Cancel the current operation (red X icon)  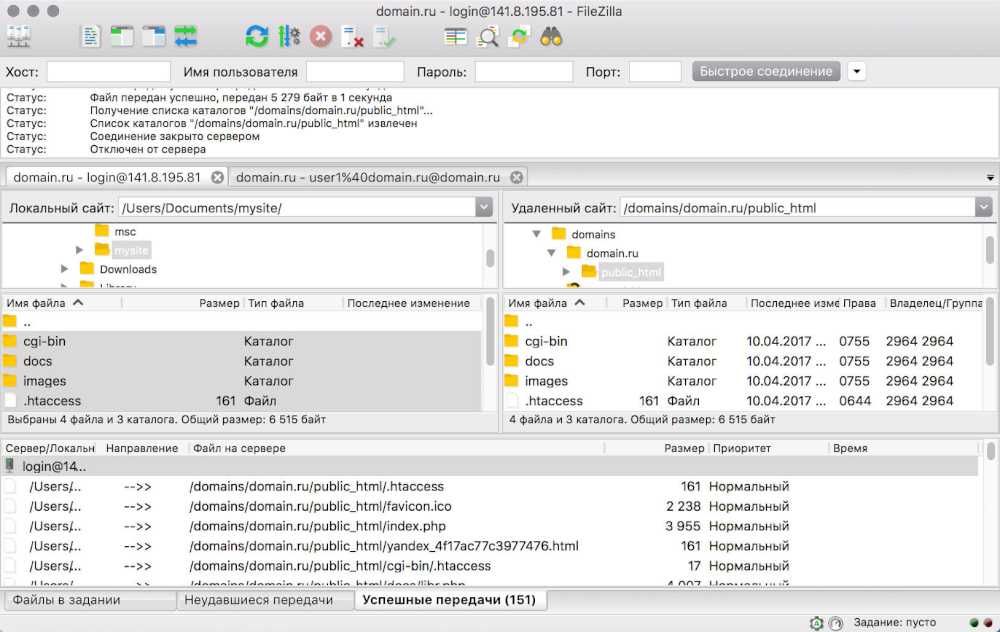click(x=320, y=37)
